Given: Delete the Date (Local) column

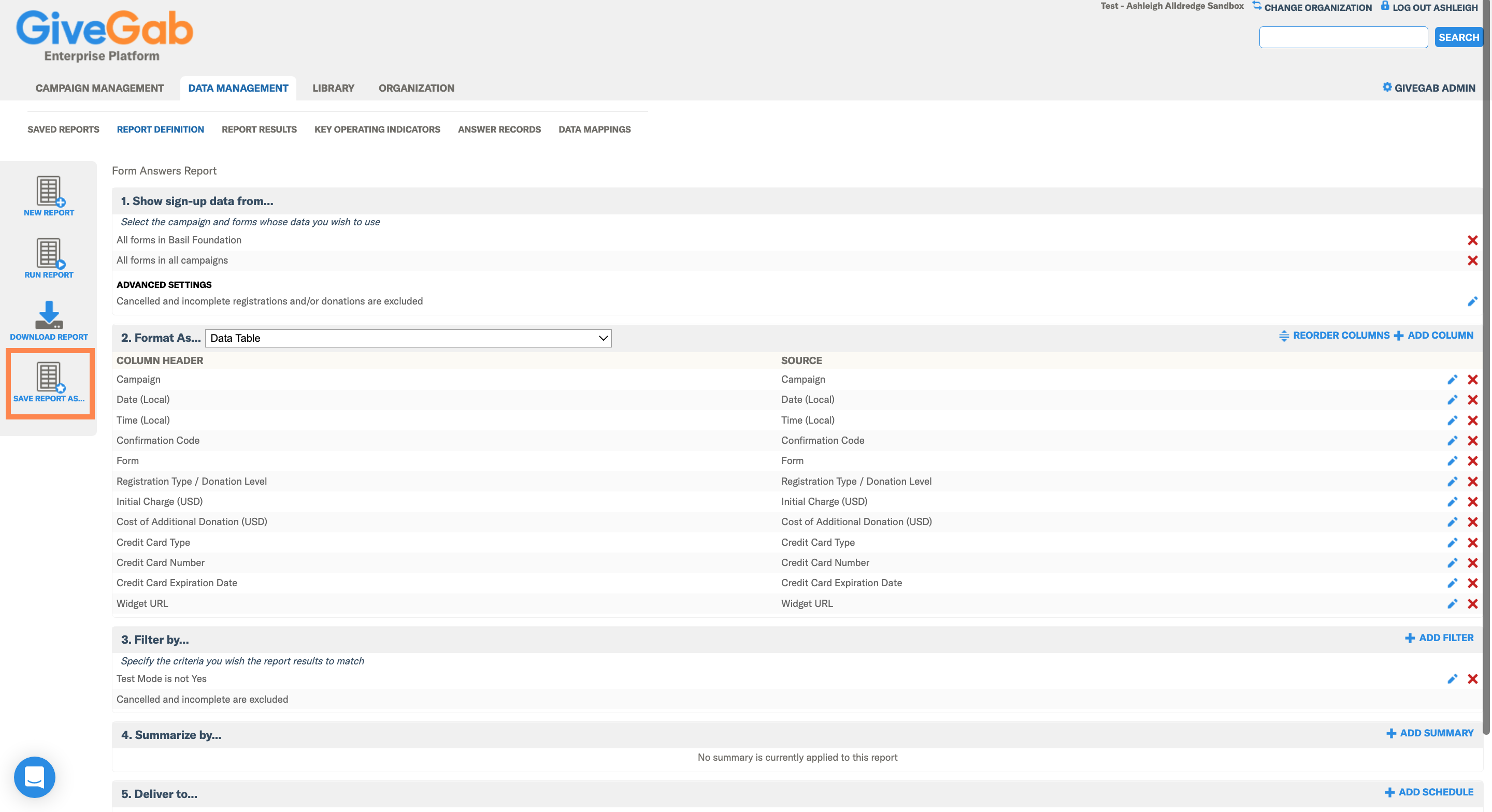Looking at the screenshot, I should click(1472, 400).
